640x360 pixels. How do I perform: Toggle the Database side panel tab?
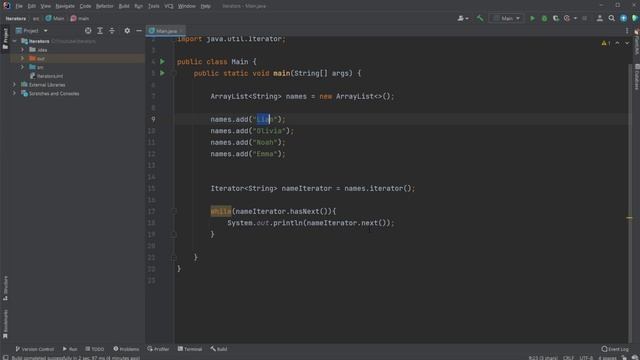click(636, 76)
